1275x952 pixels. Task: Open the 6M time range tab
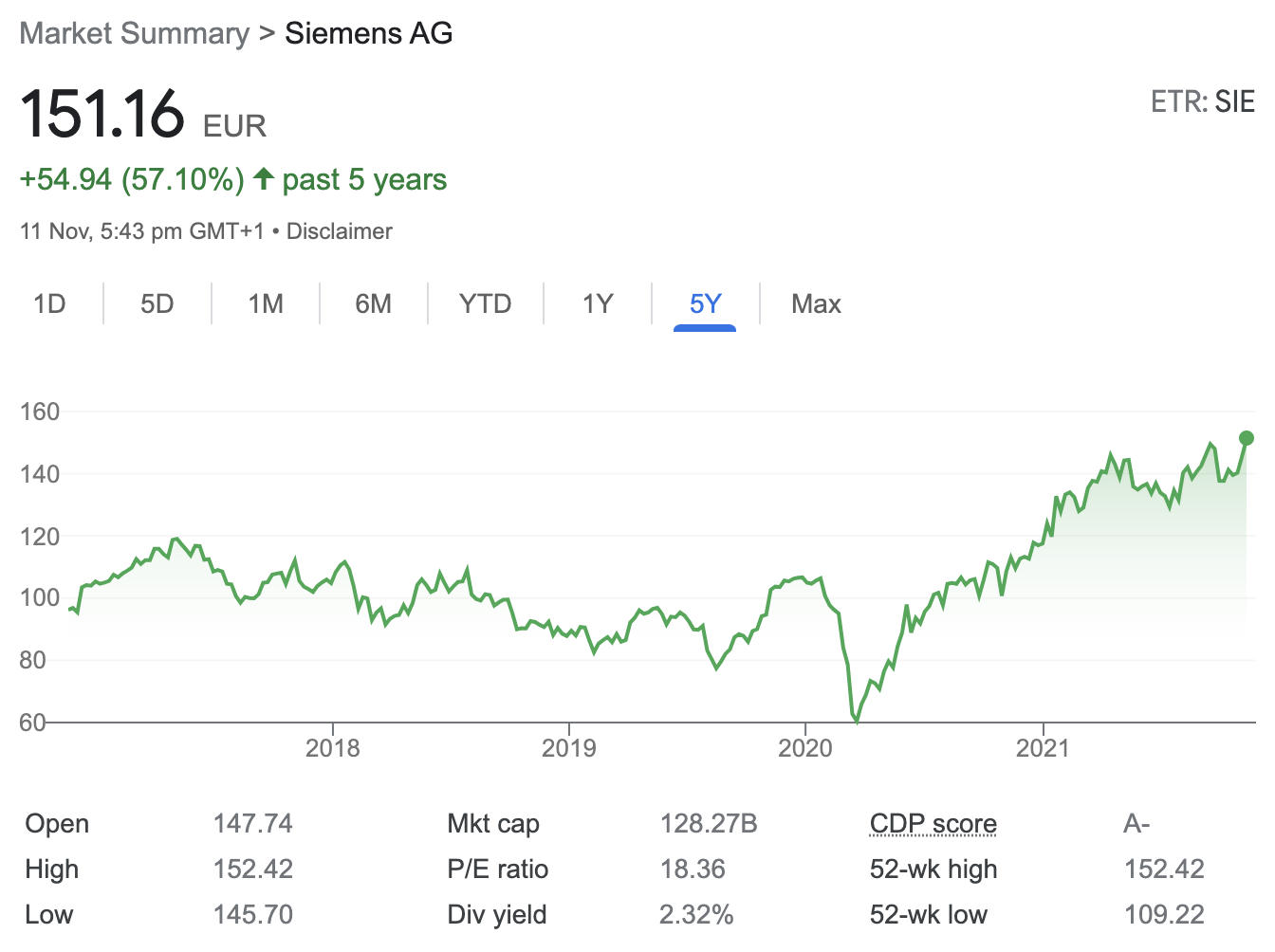tap(373, 304)
